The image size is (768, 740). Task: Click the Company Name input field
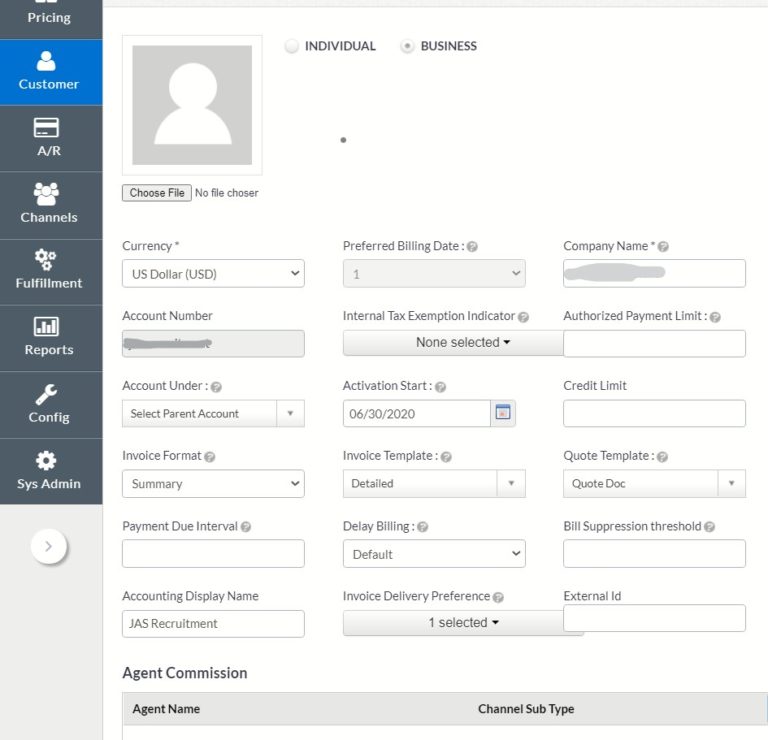click(654, 273)
